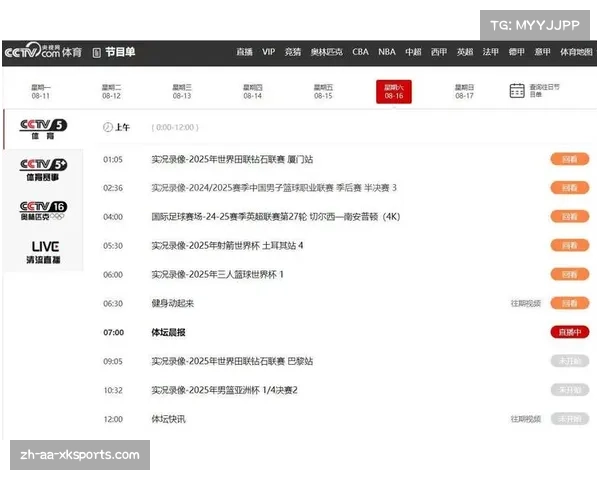
Task: Open 体育地图 navigation item
Action: [x=576, y=52]
